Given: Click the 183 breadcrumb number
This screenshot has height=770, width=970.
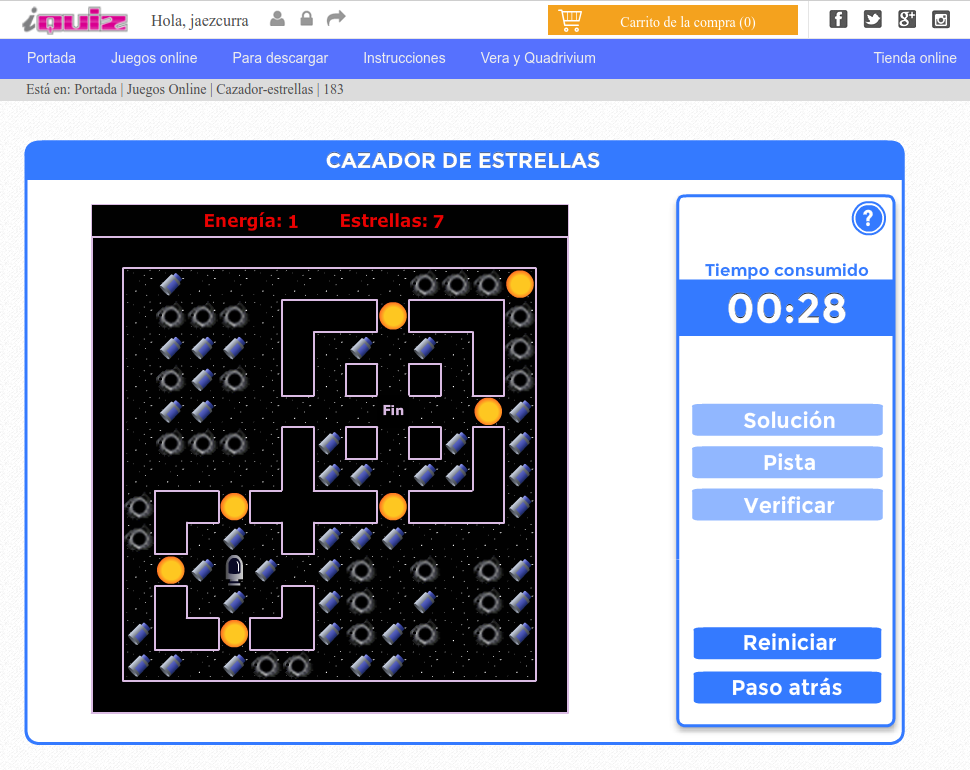Looking at the screenshot, I should [x=333, y=90].
